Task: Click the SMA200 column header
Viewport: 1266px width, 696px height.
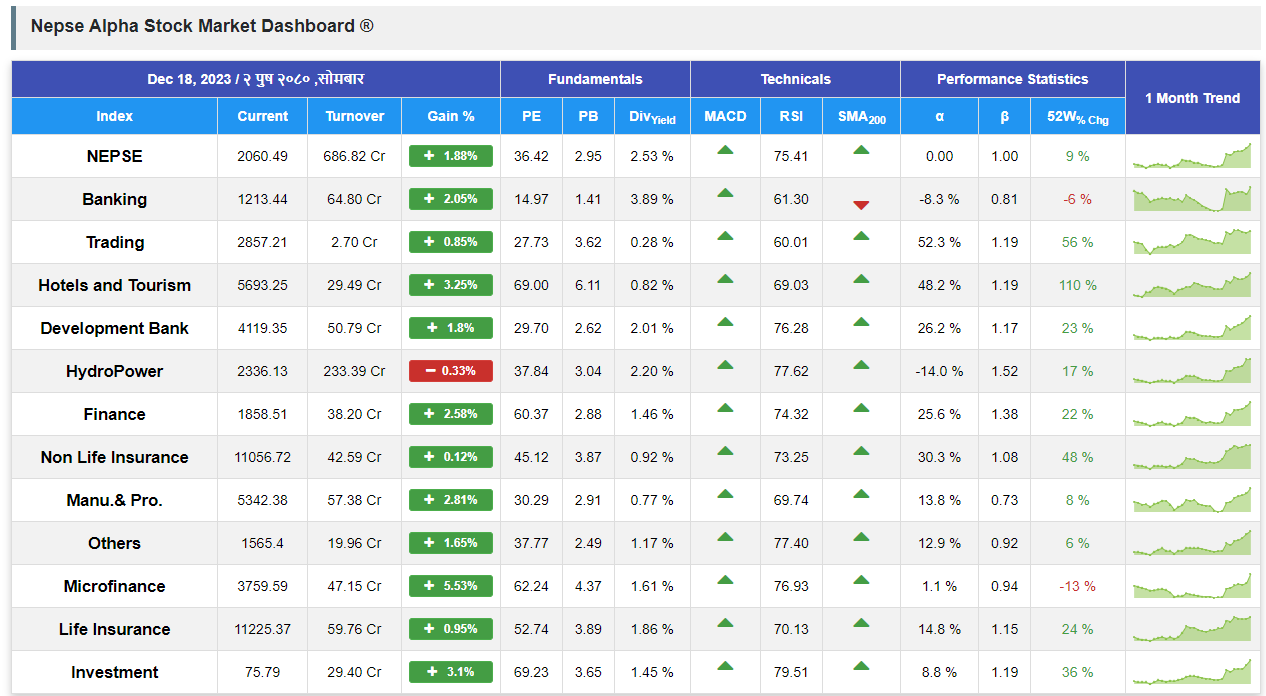Action: (x=861, y=117)
